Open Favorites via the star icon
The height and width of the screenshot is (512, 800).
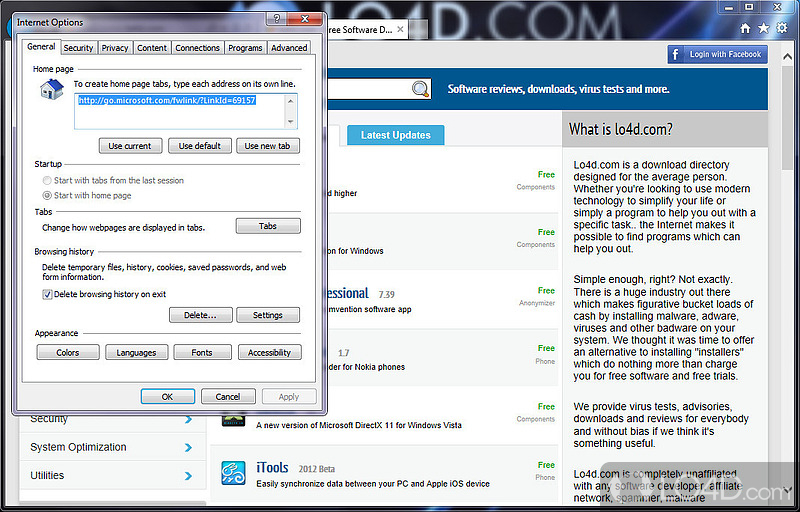[x=763, y=28]
